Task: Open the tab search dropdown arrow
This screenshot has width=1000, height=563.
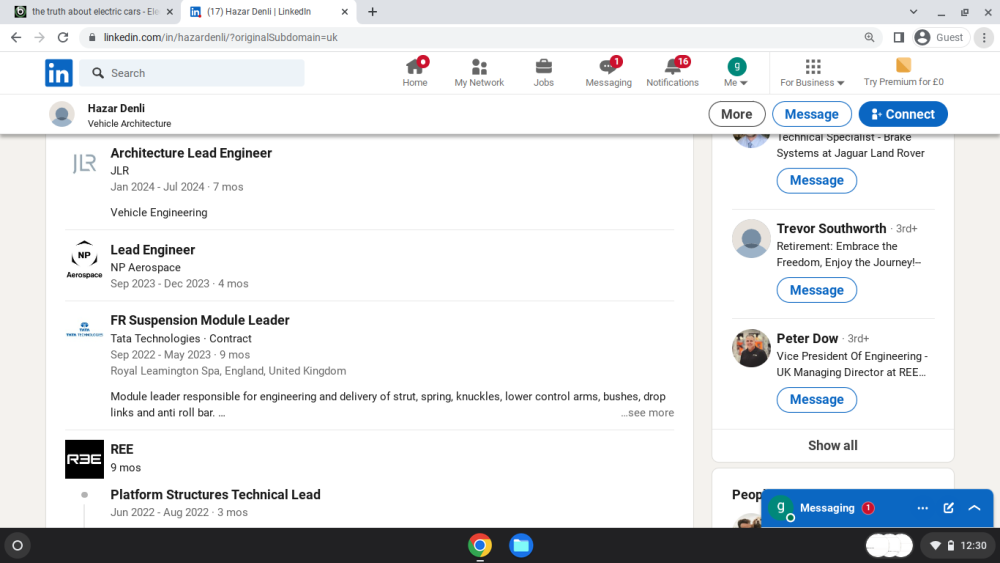Action: 913,11
